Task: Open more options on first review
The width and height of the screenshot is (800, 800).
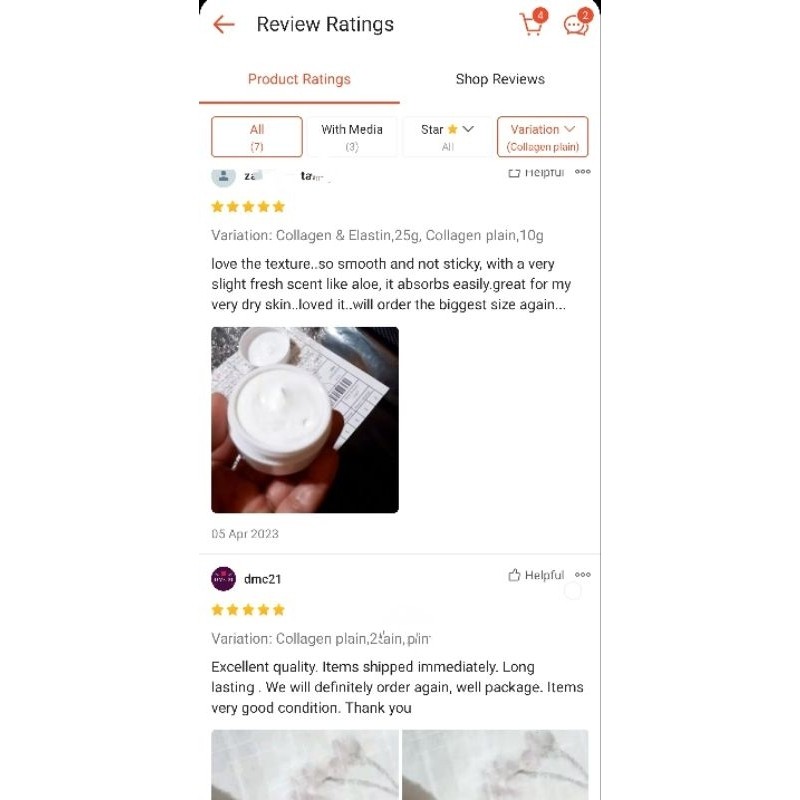Action: (582, 171)
